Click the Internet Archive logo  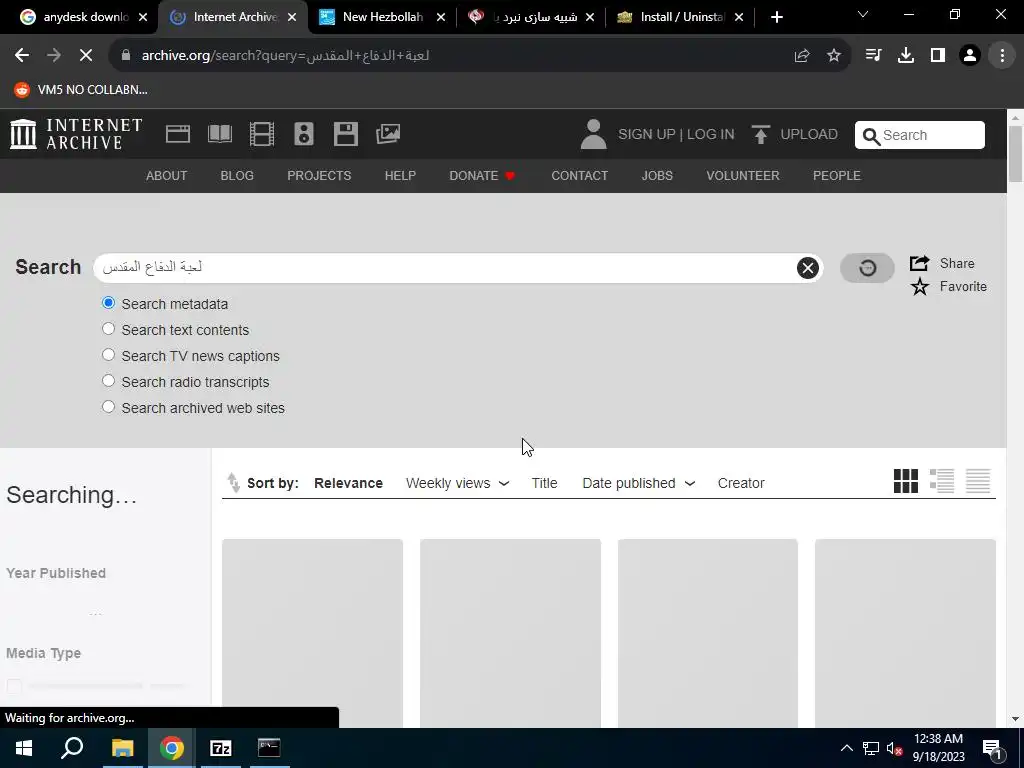point(76,134)
